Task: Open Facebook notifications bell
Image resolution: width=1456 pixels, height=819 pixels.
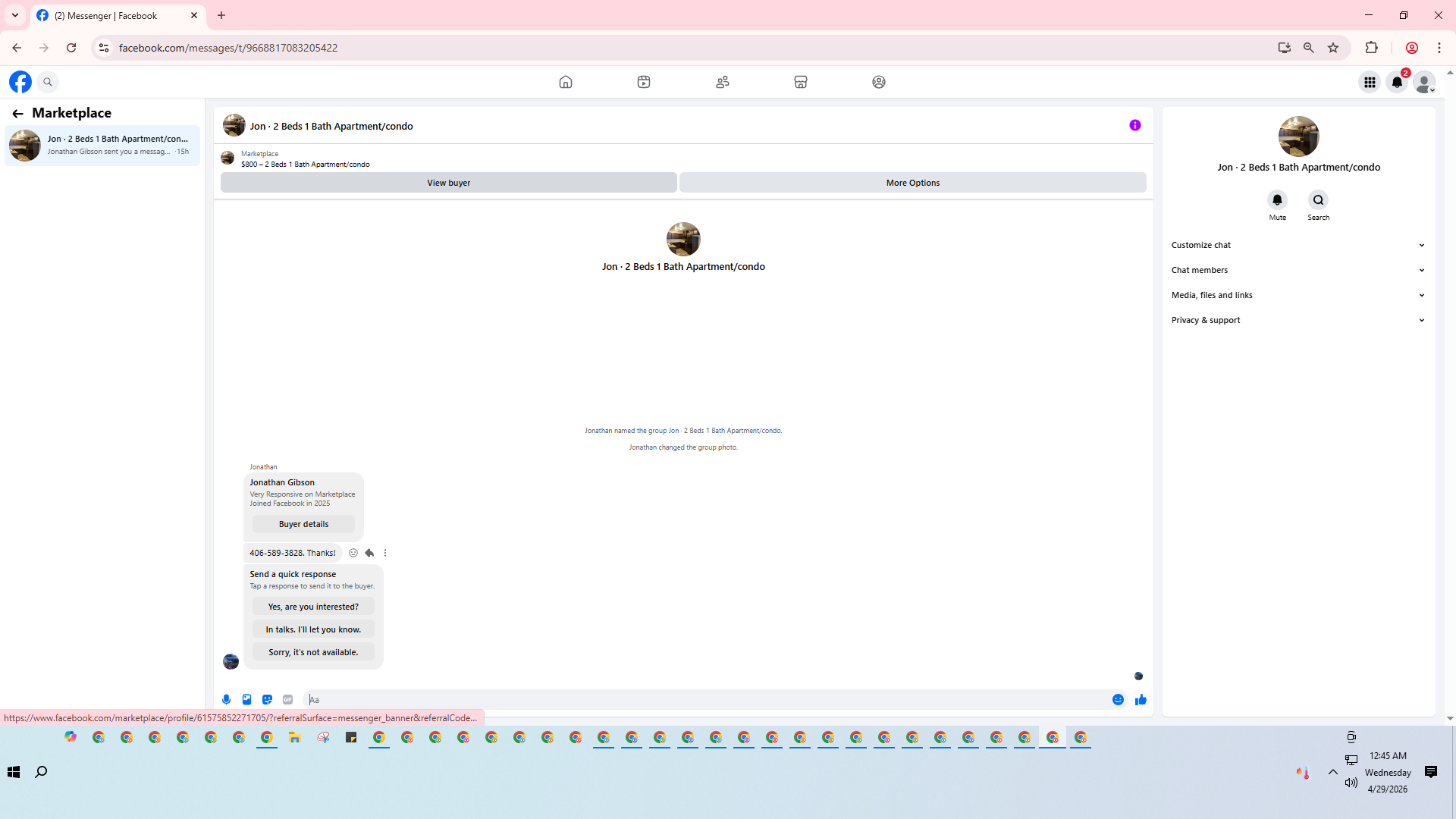Action: tap(1397, 82)
